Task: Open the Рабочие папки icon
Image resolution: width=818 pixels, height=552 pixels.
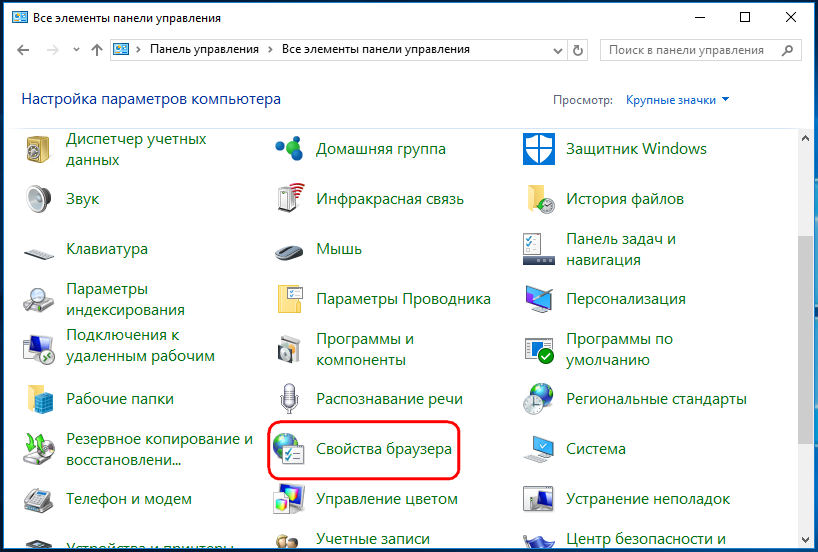Action: click(x=40, y=399)
